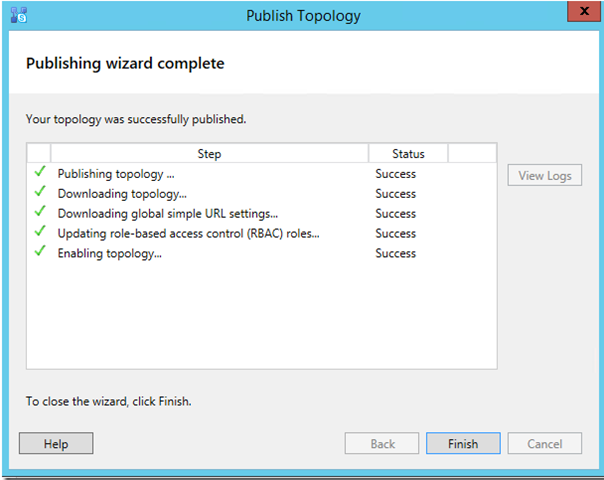604x480 pixels.
Task: Click checkmark beside Downloading topology
Action: (x=40, y=191)
